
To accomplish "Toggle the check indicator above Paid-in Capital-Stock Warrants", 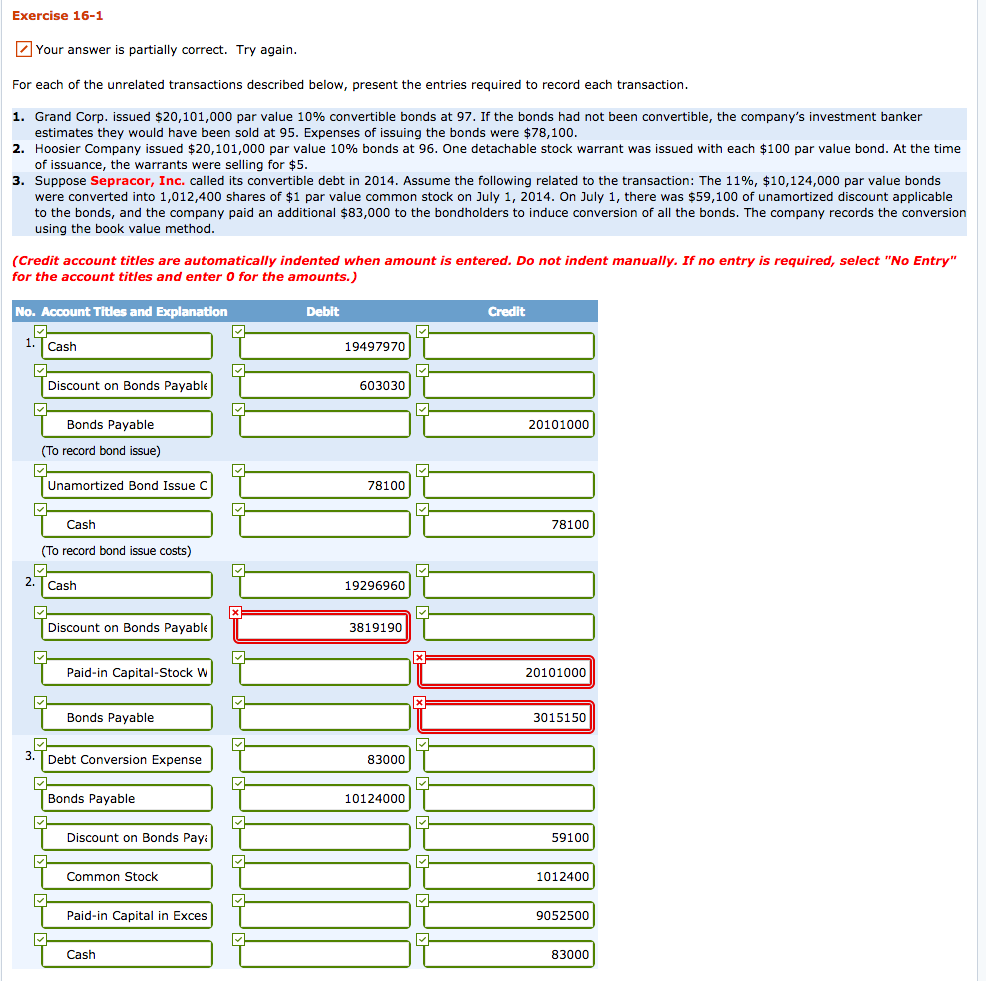I will coord(40,658).
